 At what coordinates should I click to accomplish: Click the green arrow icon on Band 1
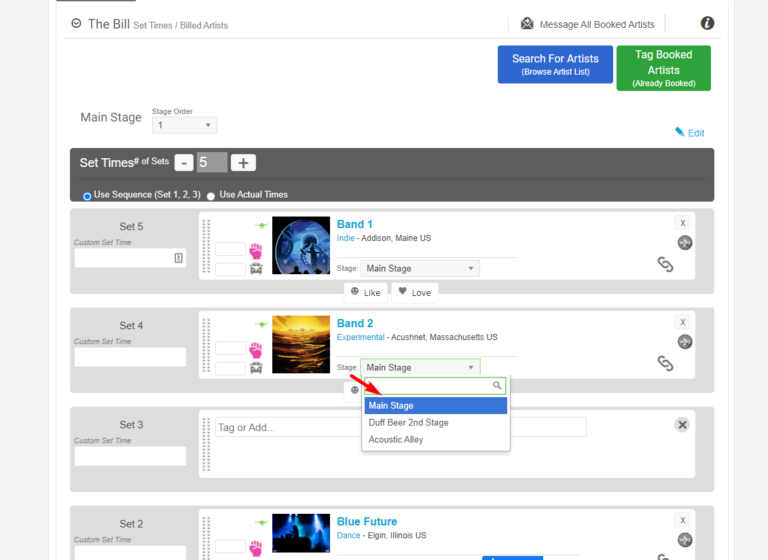coord(261,225)
